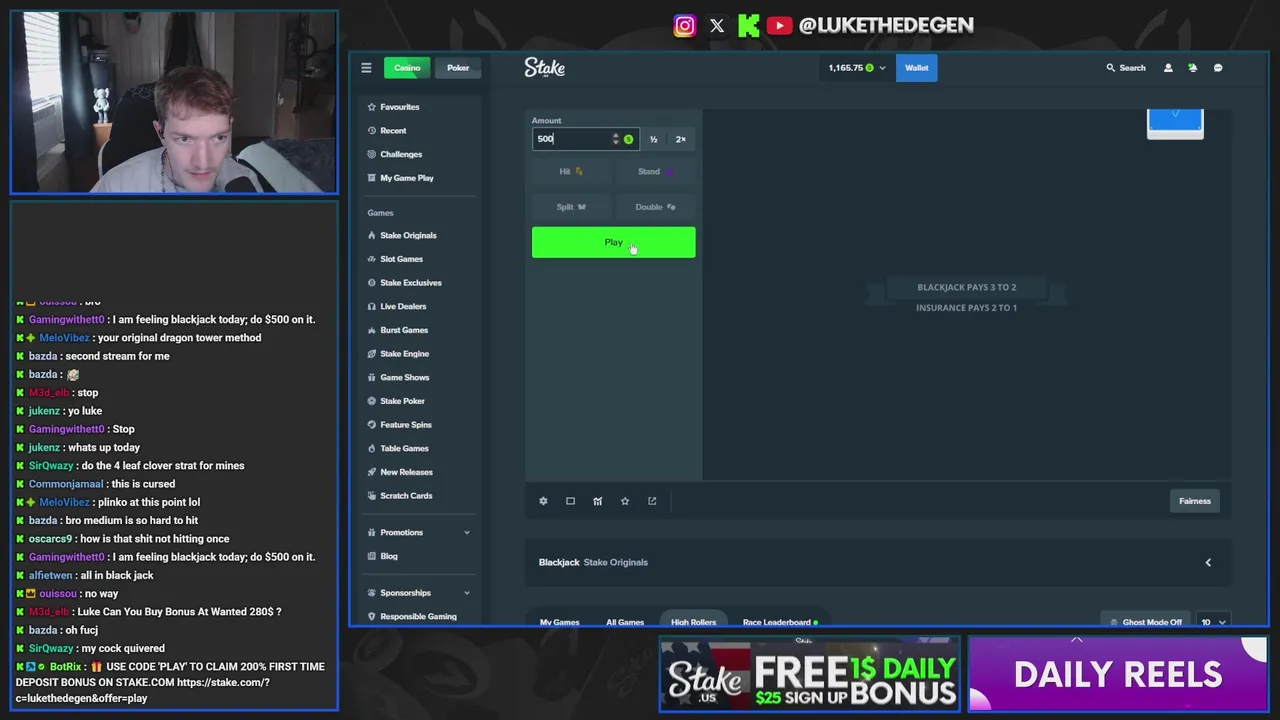The height and width of the screenshot is (720, 1280).
Task: Pop out game window icon
Action: tap(652, 501)
